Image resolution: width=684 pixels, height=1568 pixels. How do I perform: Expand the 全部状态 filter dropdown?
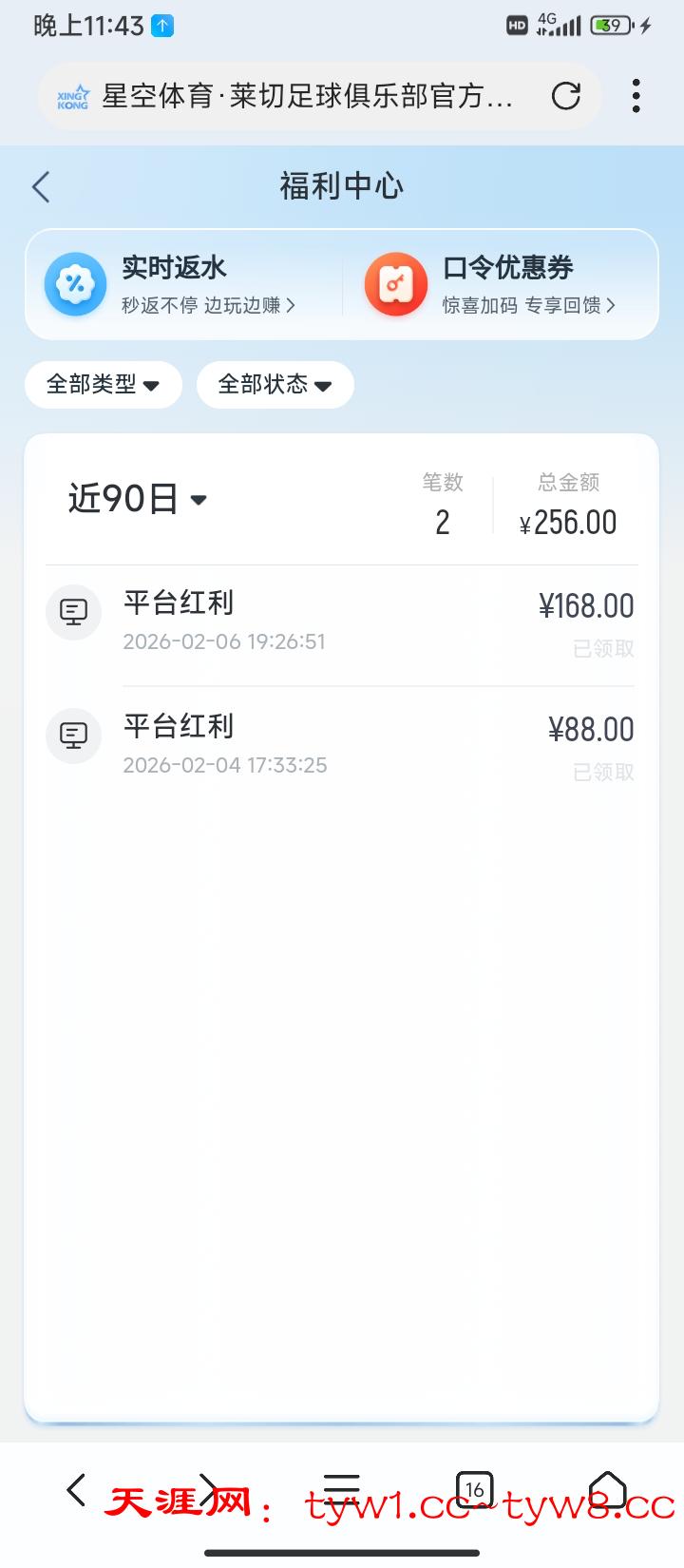click(275, 385)
